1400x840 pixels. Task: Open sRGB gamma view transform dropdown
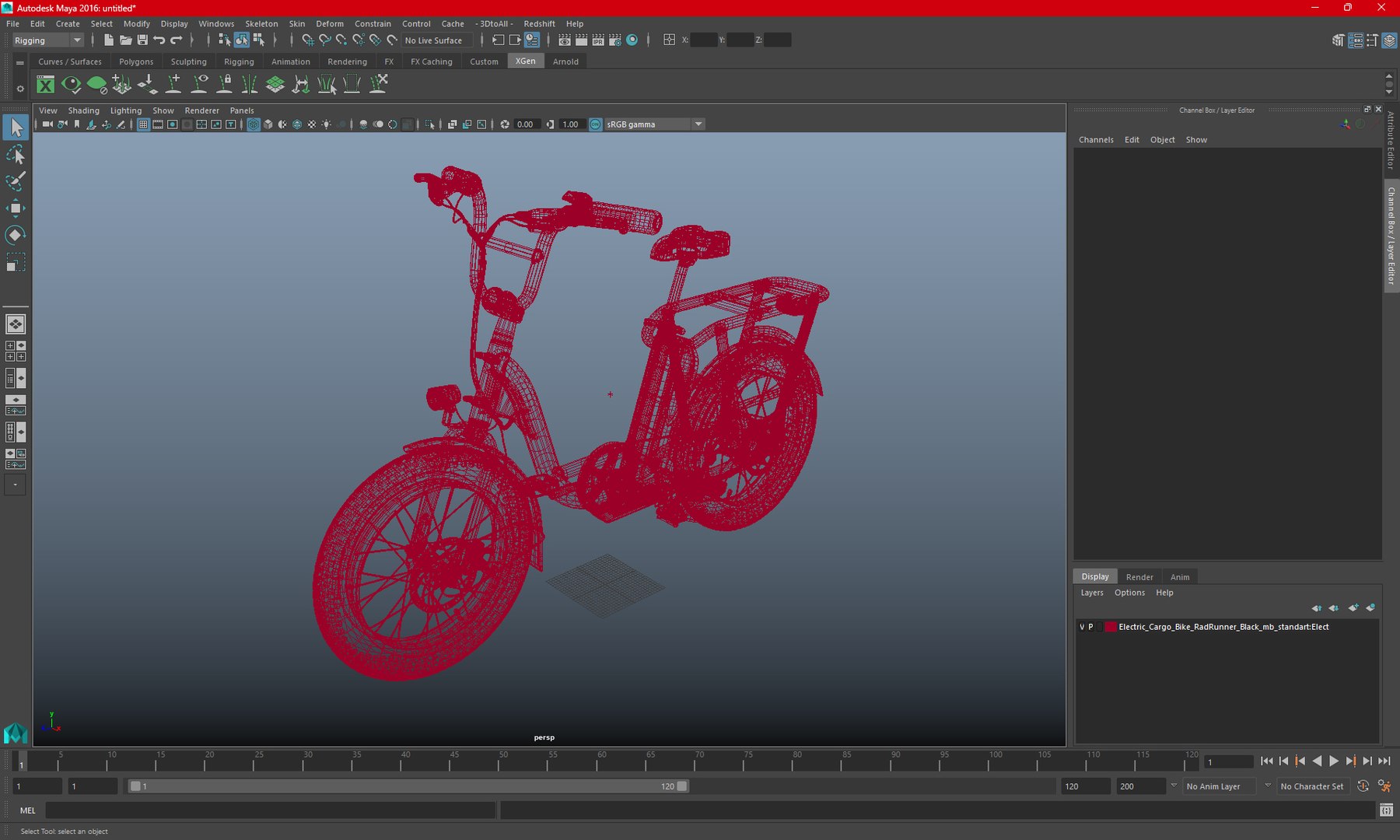[655, 124]
